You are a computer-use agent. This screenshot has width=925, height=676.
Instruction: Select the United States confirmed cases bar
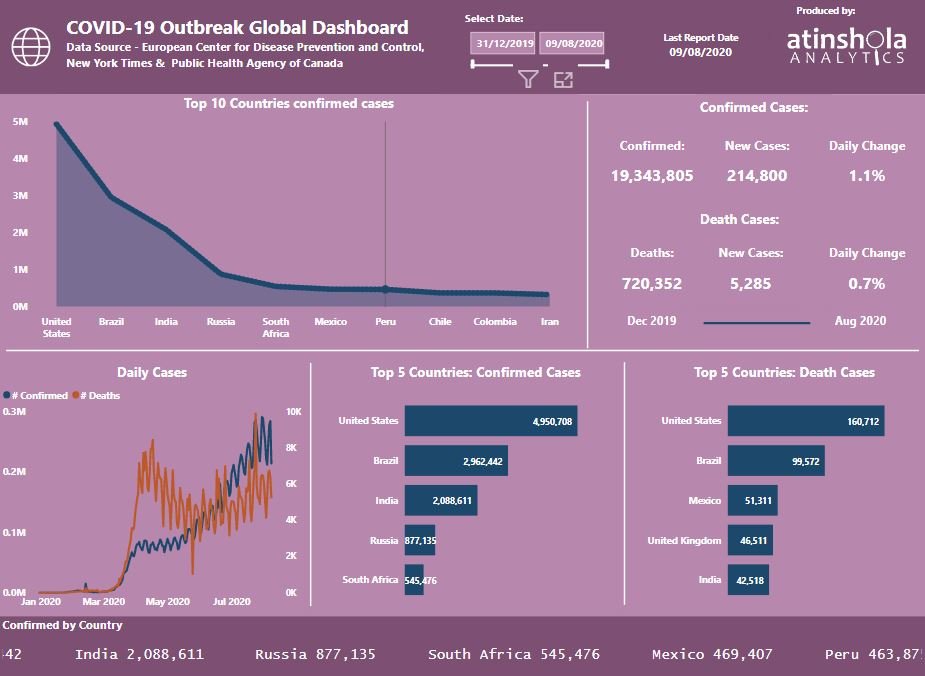point(491,421)
